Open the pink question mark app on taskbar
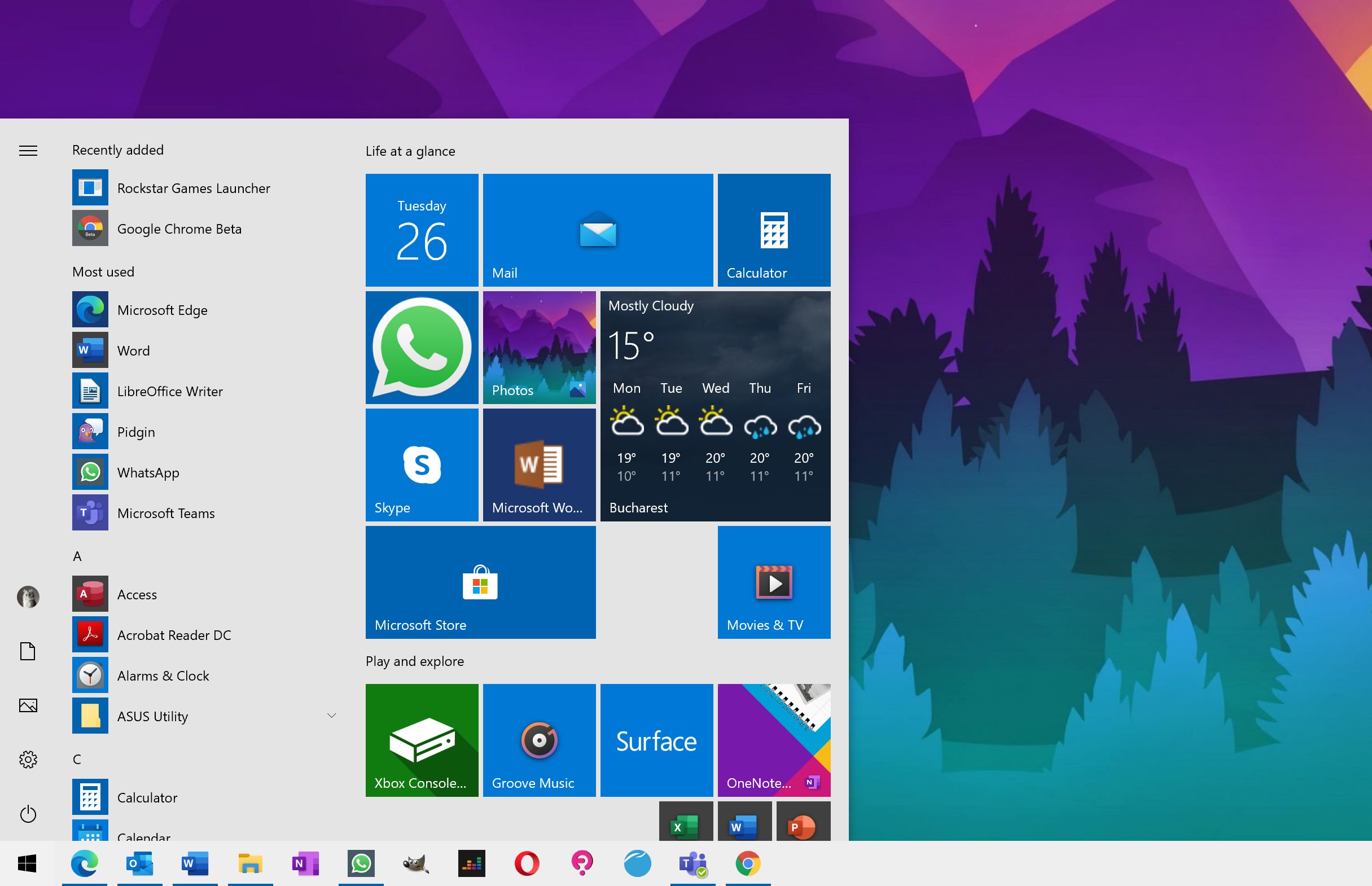This screenshot has width=1372, height=886. [582, 863]
